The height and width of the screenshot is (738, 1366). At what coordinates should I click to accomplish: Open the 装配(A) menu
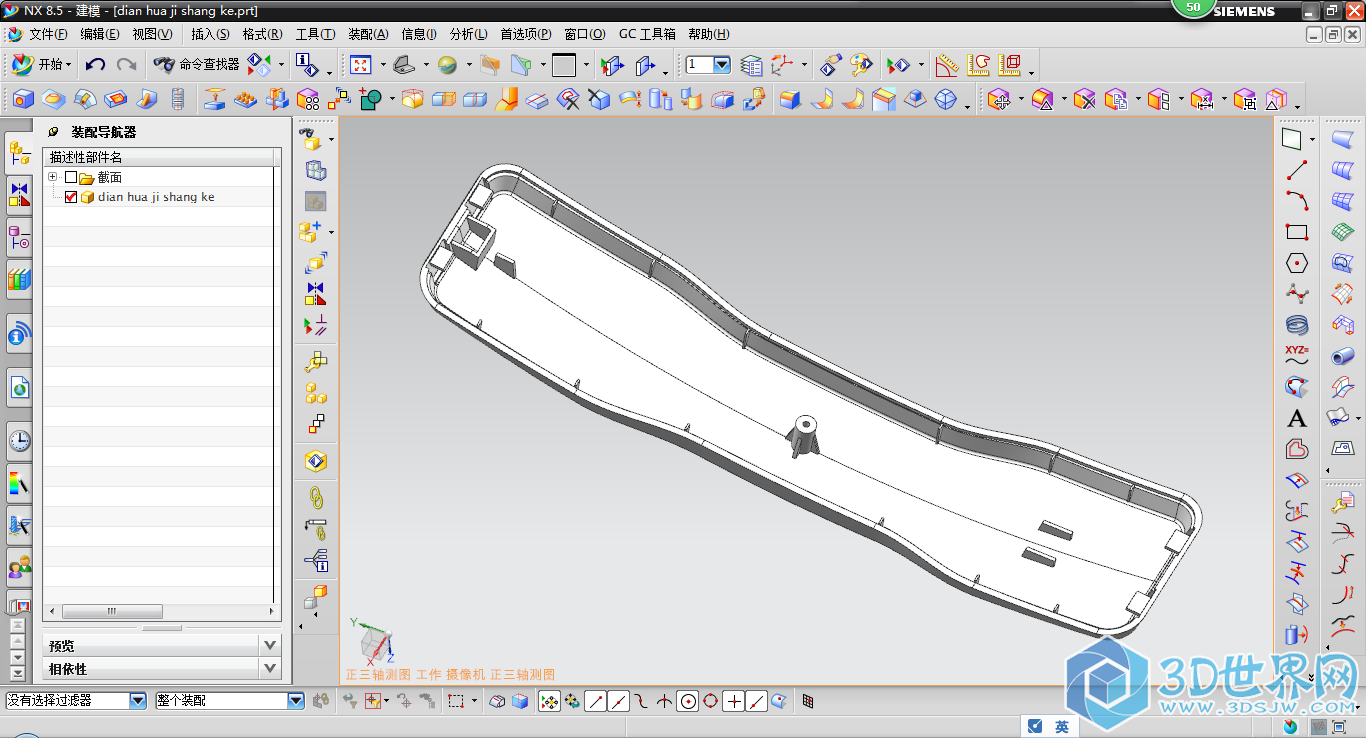[x=368, y=34]
